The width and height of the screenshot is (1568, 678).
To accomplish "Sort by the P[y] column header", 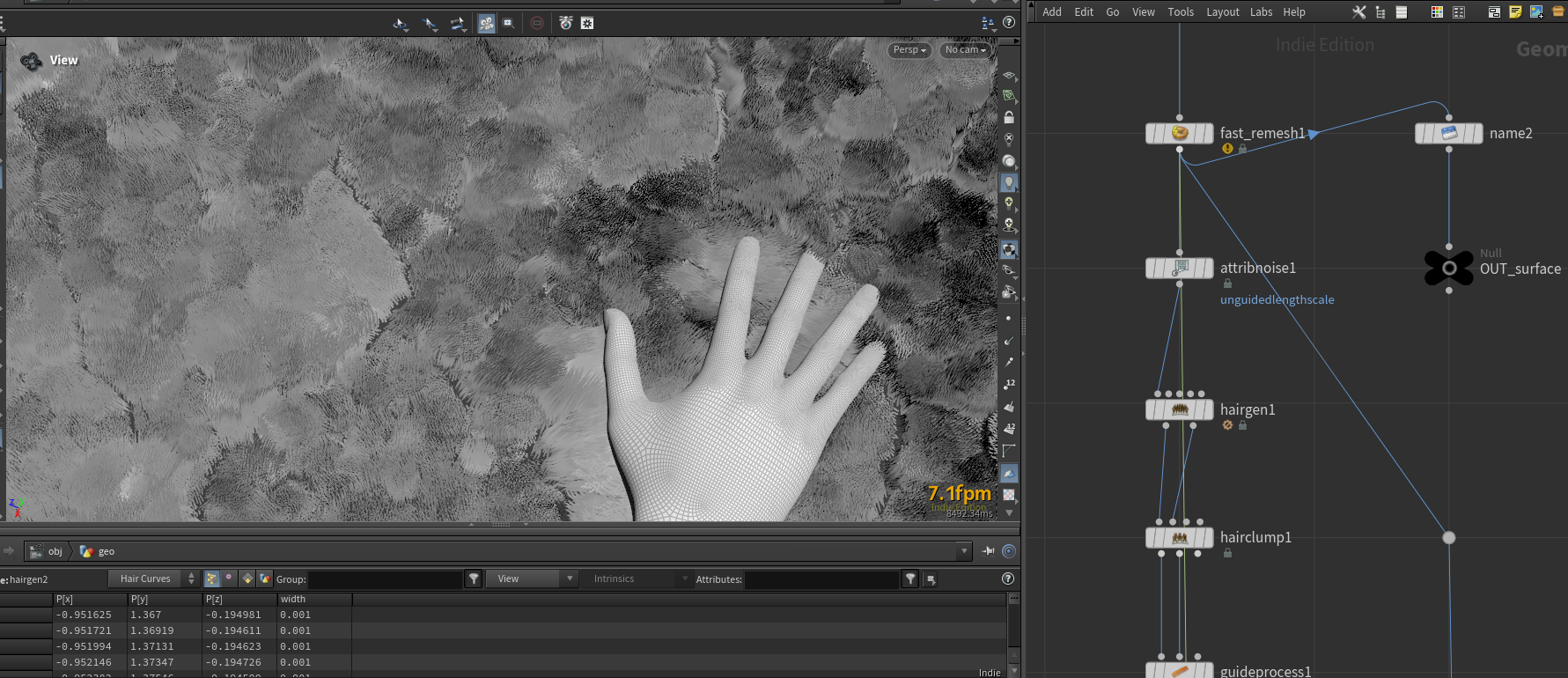I will point(165,599).
